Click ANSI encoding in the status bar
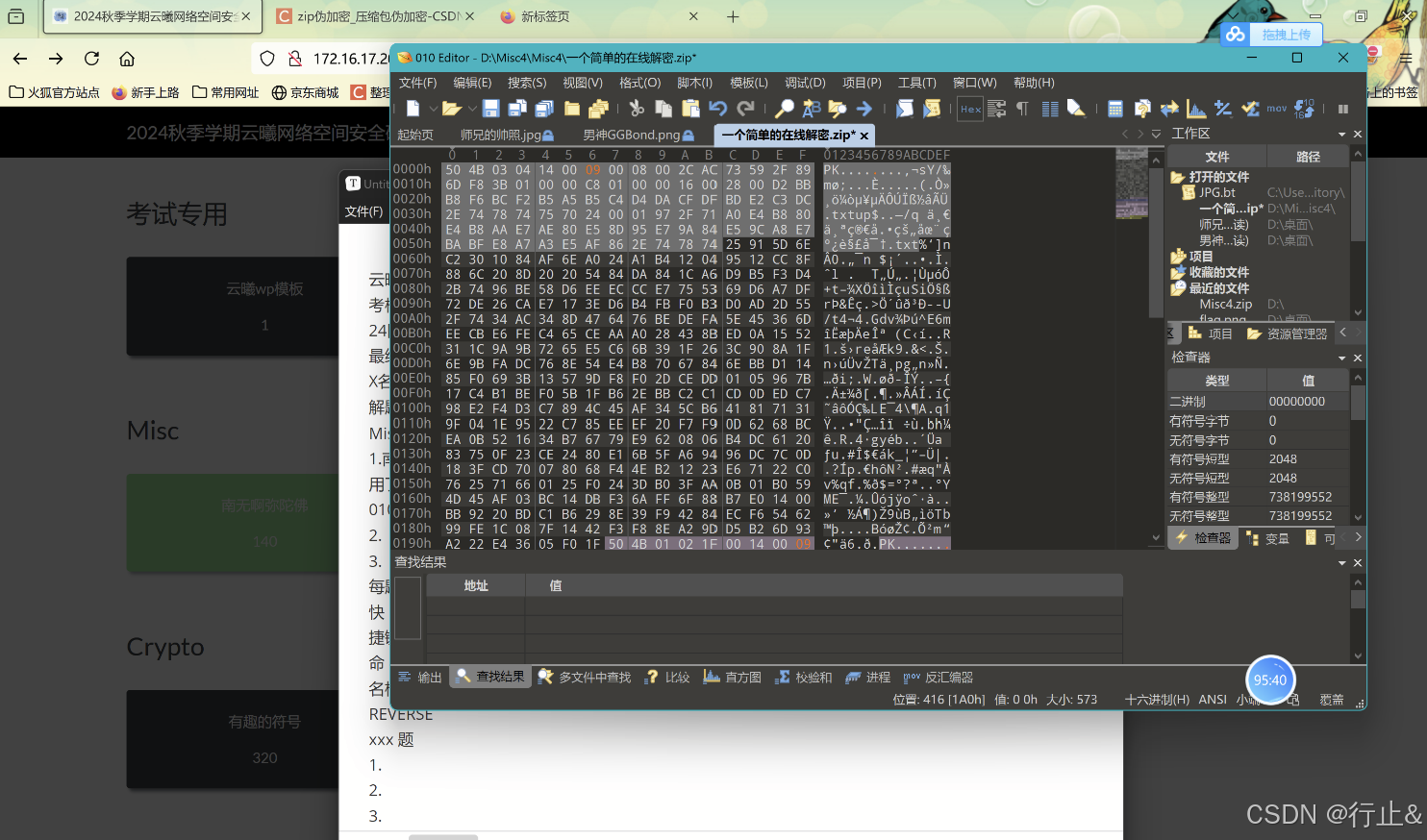Viewport: 1427px width, 840px height. pos(1213,700)
